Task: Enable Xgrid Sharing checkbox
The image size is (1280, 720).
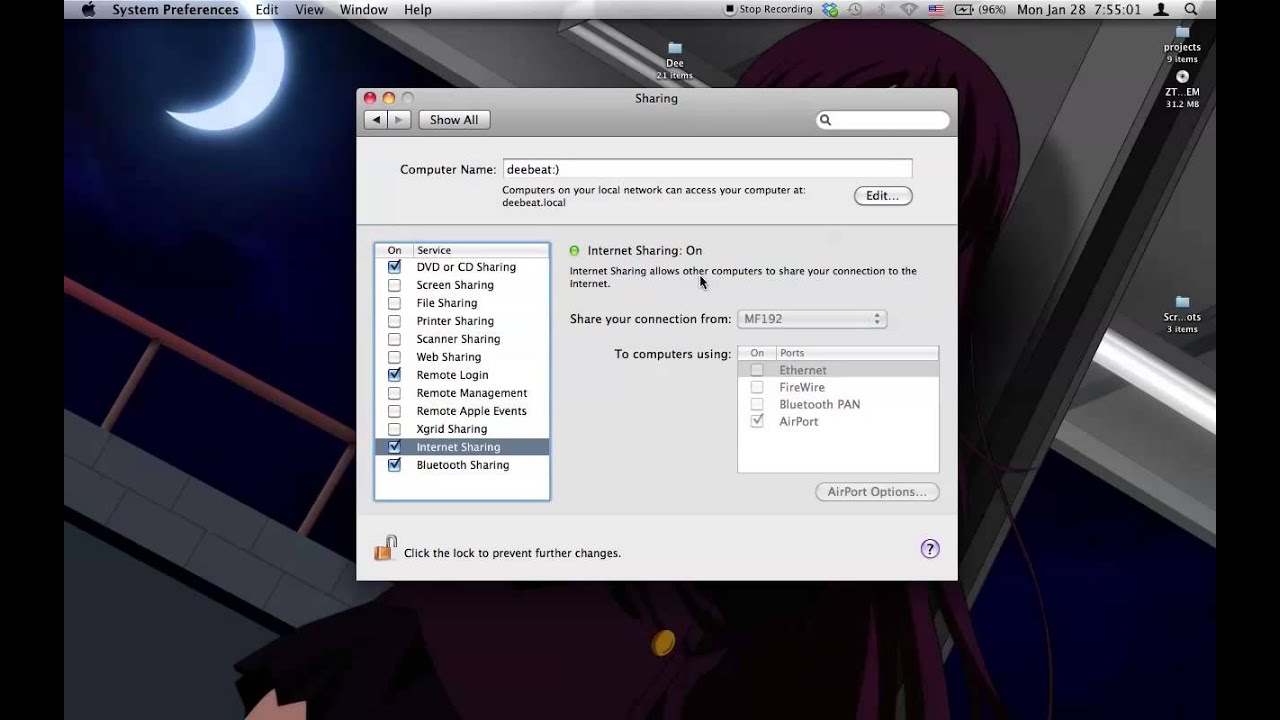Action: pos(394,429)
